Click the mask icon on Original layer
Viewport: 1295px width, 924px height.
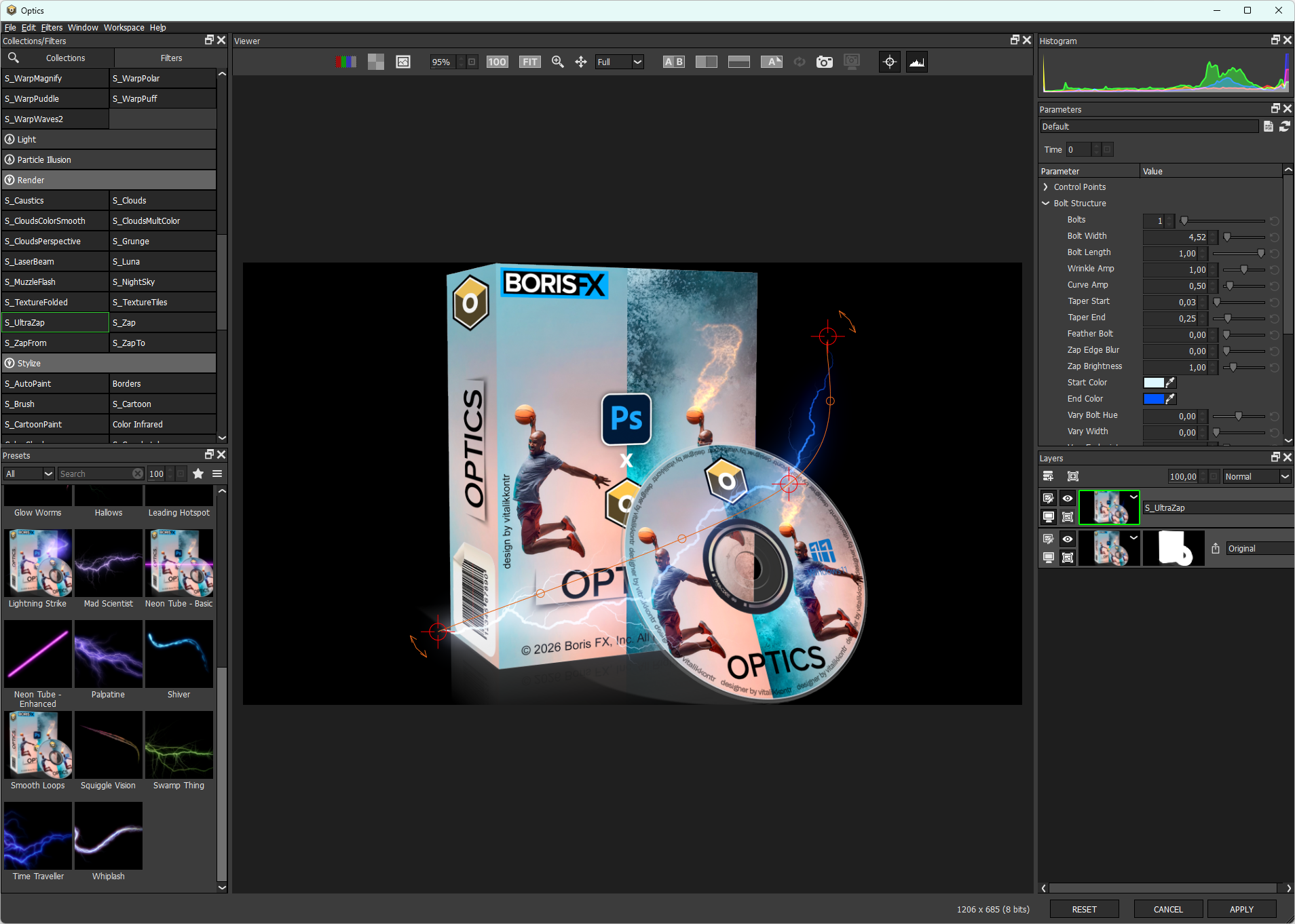point(1068,558)
